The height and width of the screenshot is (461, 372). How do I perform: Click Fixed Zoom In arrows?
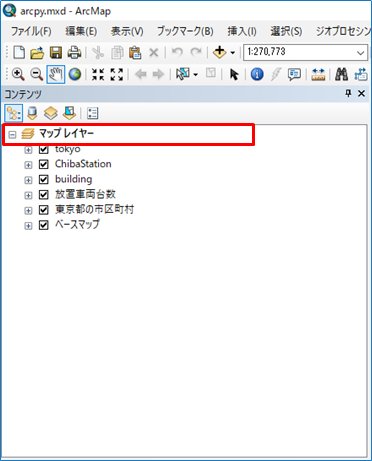98,74
